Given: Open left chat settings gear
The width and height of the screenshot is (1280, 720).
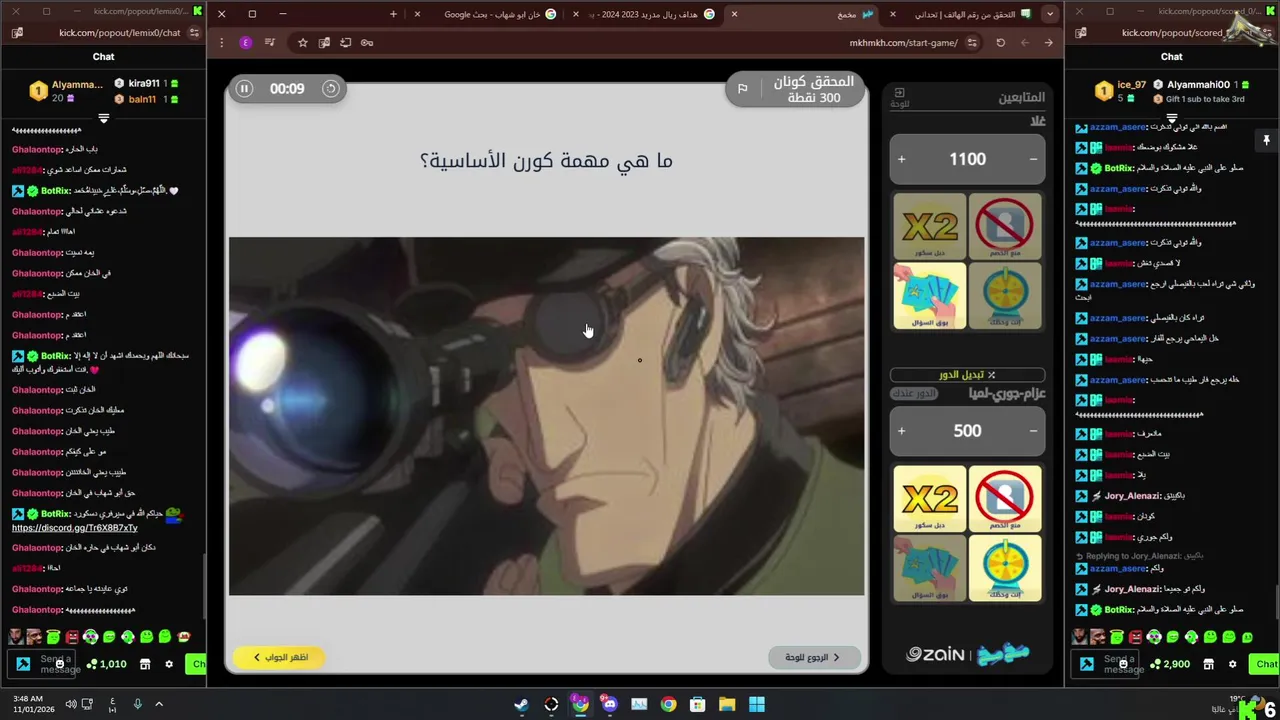Looking at the screenshot, I should tap(169, 664).
